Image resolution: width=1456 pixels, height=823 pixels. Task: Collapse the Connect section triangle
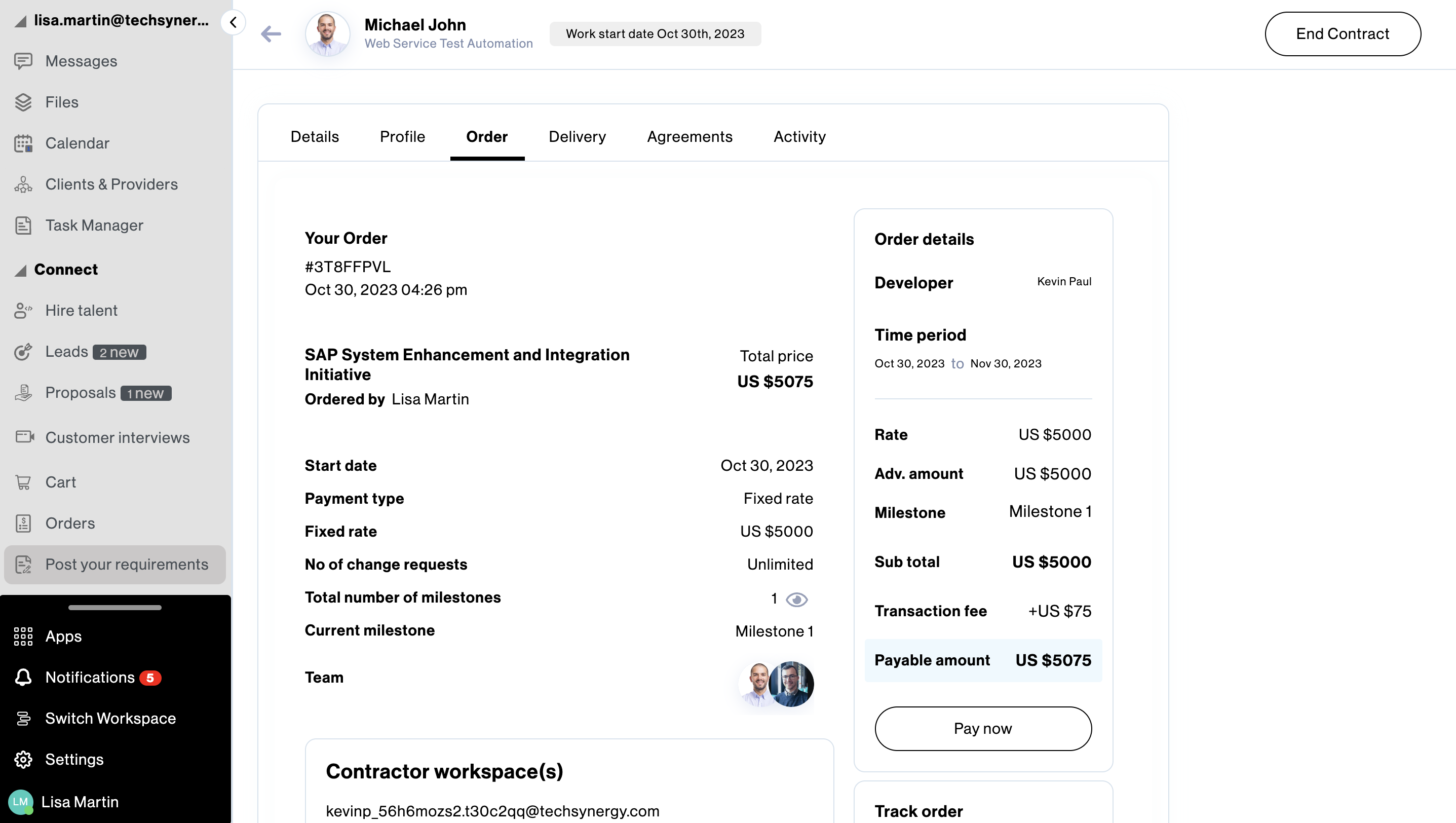20,270
